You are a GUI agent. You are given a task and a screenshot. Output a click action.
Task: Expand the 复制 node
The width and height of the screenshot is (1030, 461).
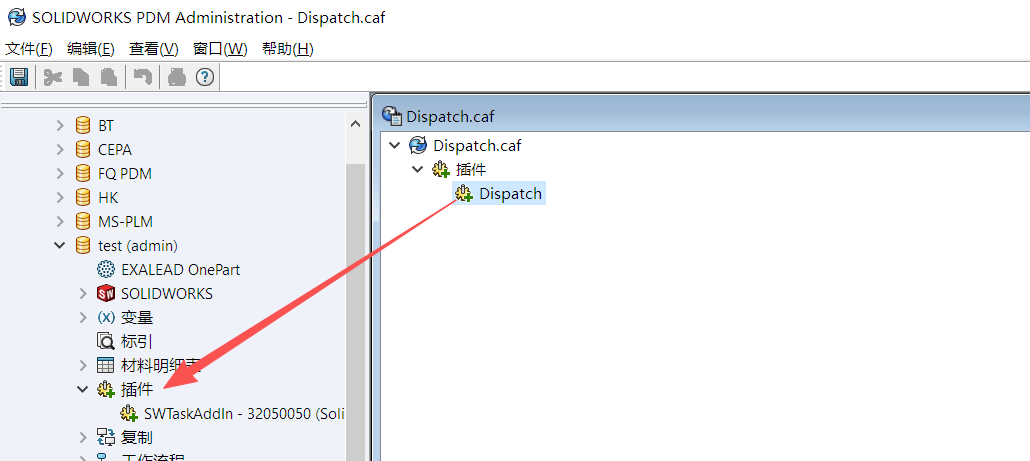(83, 437)
